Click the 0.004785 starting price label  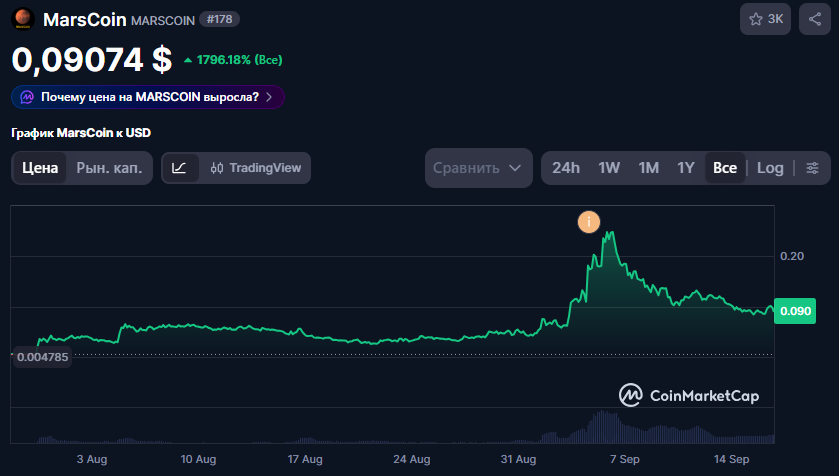tap(42, 357)
